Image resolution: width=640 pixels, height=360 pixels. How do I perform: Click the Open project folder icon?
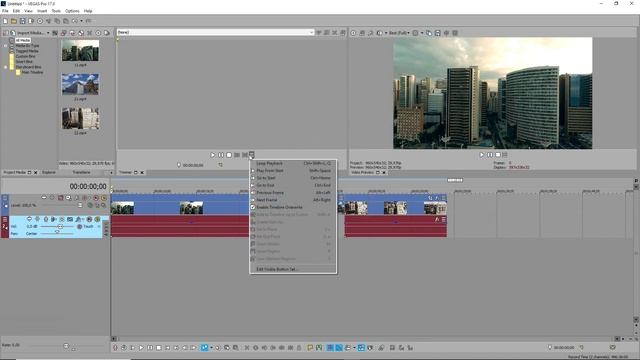14,21
